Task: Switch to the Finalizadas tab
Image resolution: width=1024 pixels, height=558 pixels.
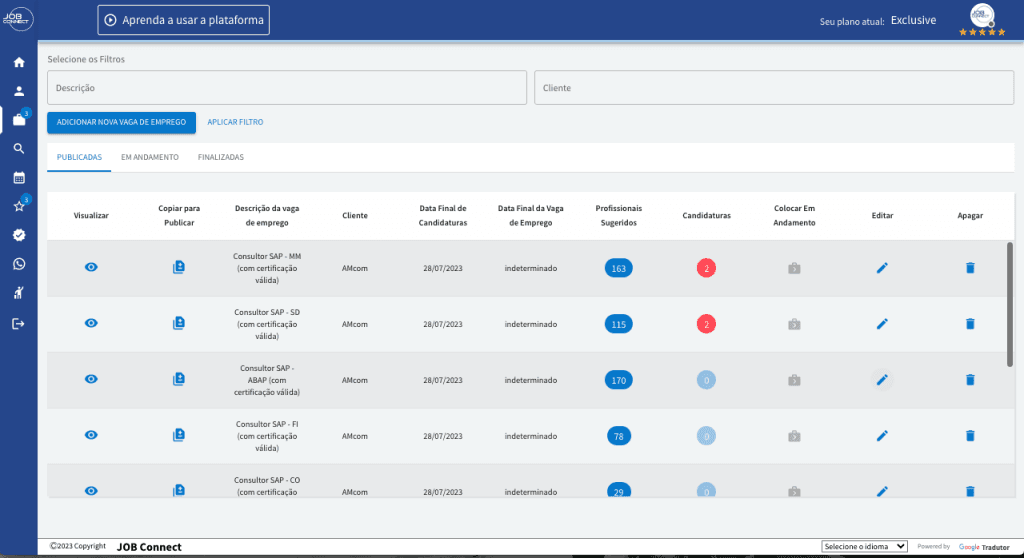Action: (x=221, y=157)
